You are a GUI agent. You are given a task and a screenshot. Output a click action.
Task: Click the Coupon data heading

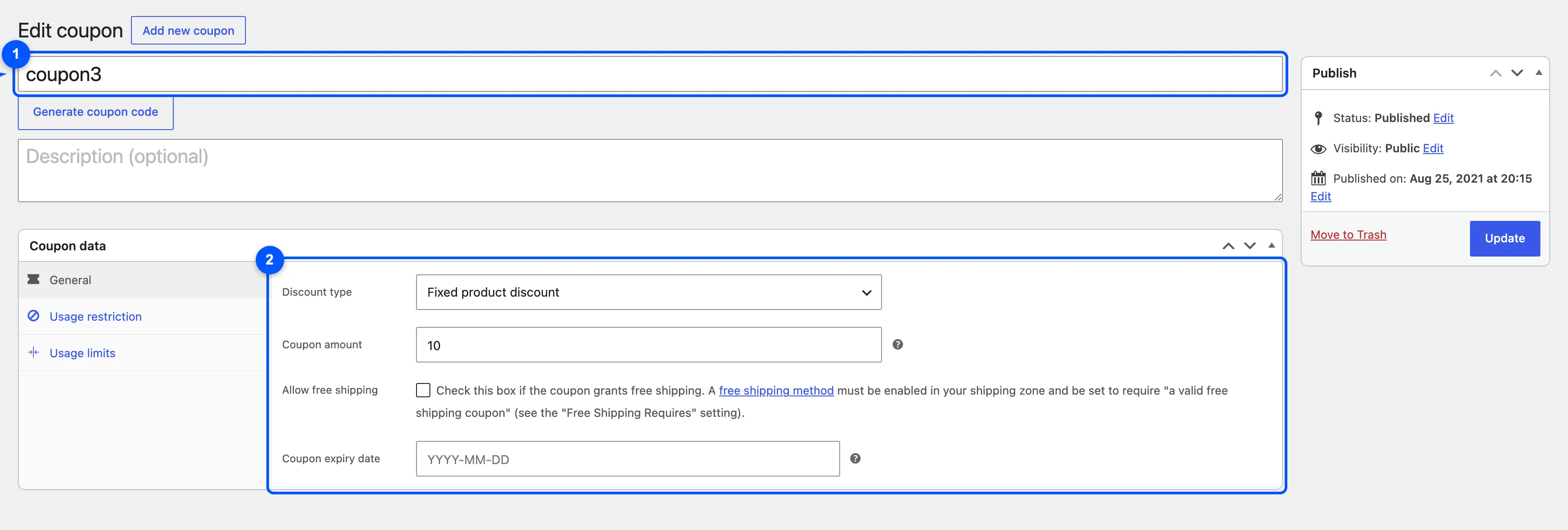pyautogui.click(x=68, y=246)
